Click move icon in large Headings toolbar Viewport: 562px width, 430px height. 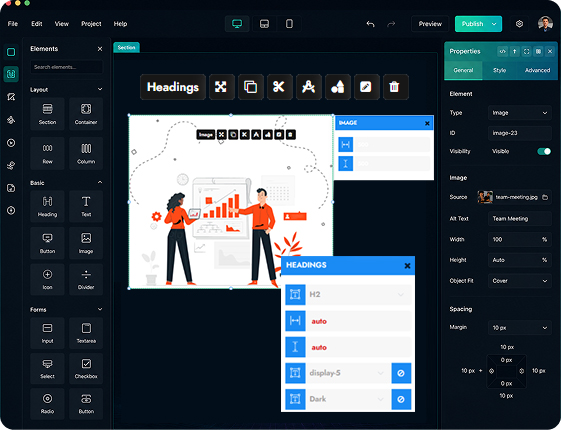pos(222,87)
